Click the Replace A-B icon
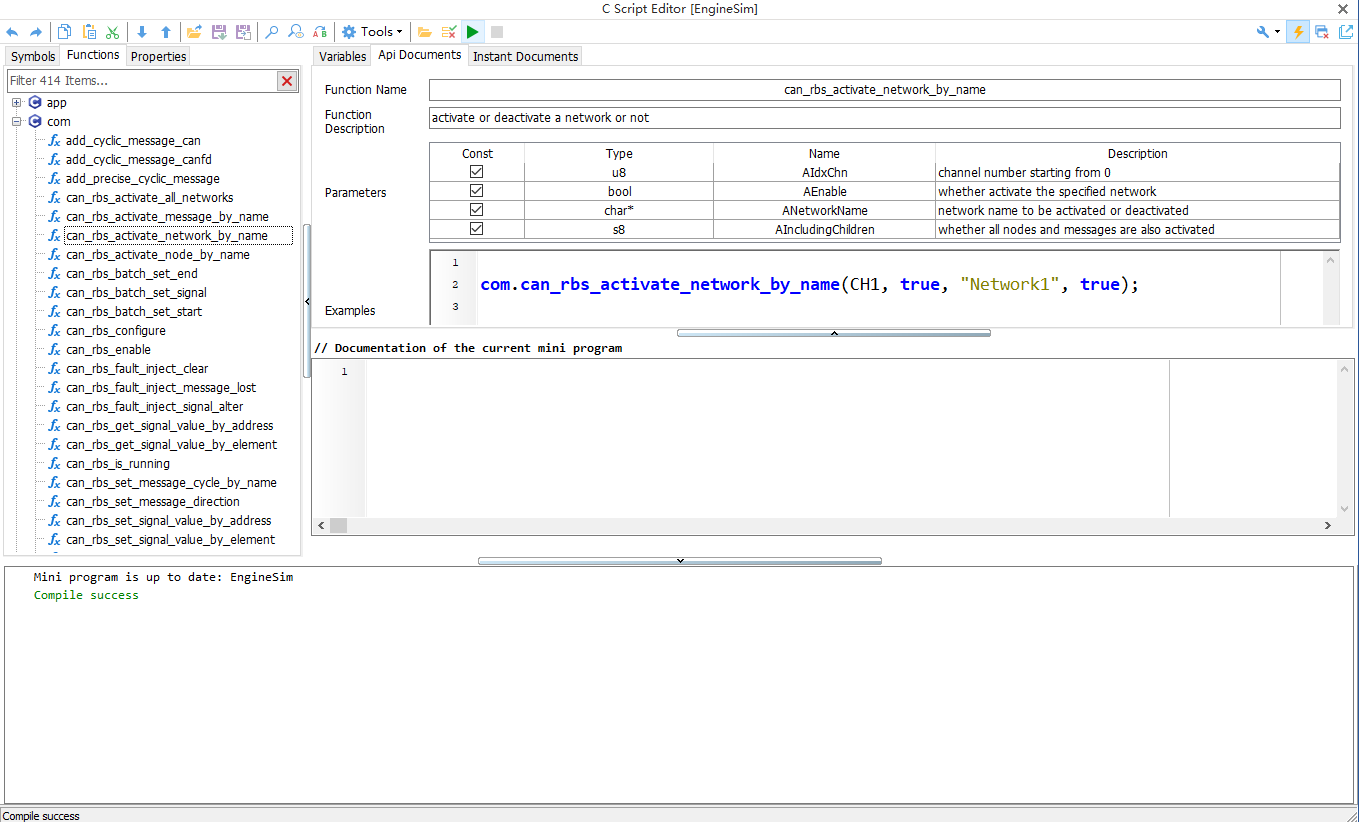The image size is (1359, 822). coord(320,32)
